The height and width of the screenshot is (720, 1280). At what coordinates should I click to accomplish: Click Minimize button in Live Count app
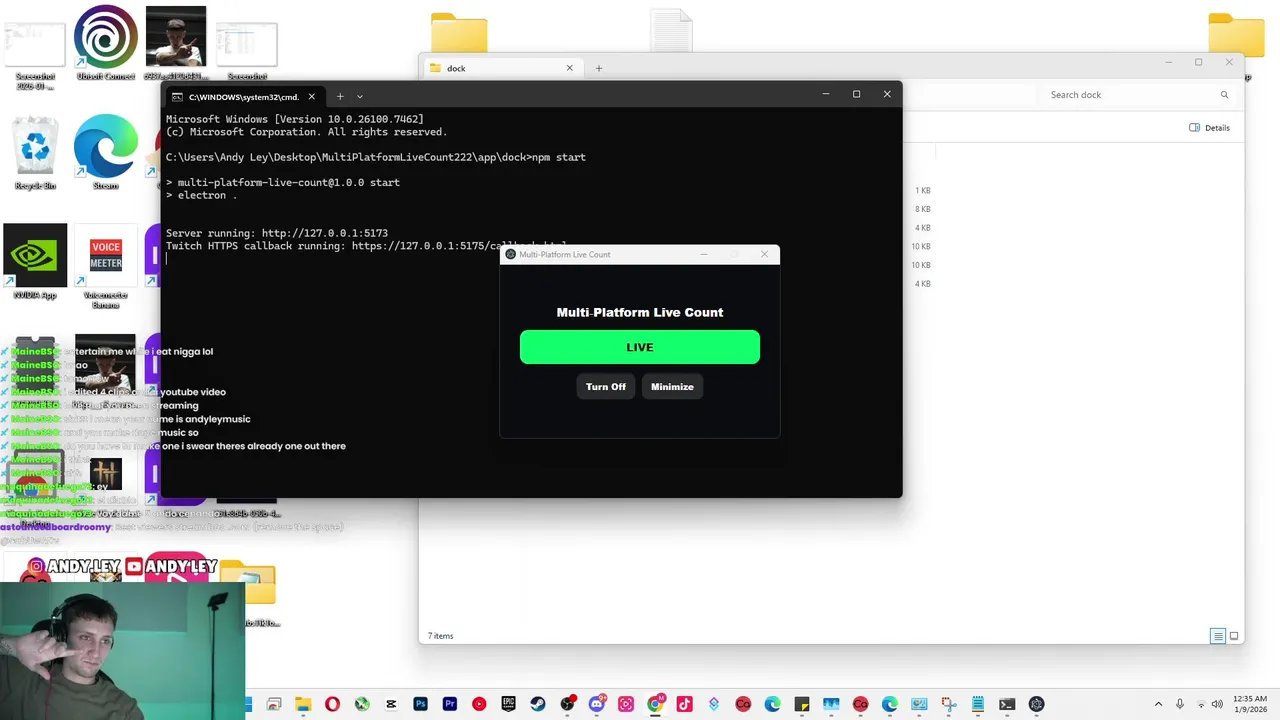(672, 387)
